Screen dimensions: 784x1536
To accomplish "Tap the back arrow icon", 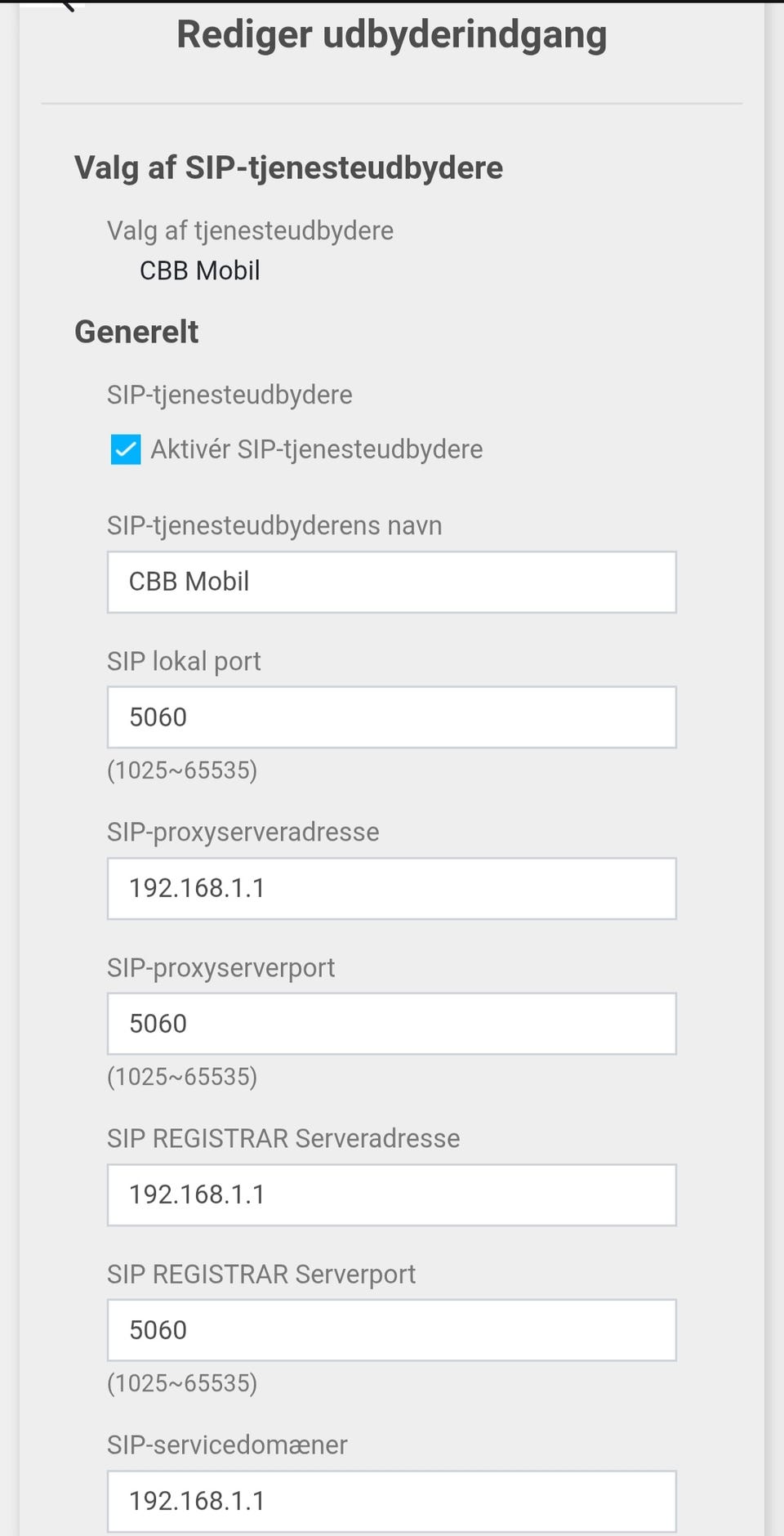I will point(67,5).
